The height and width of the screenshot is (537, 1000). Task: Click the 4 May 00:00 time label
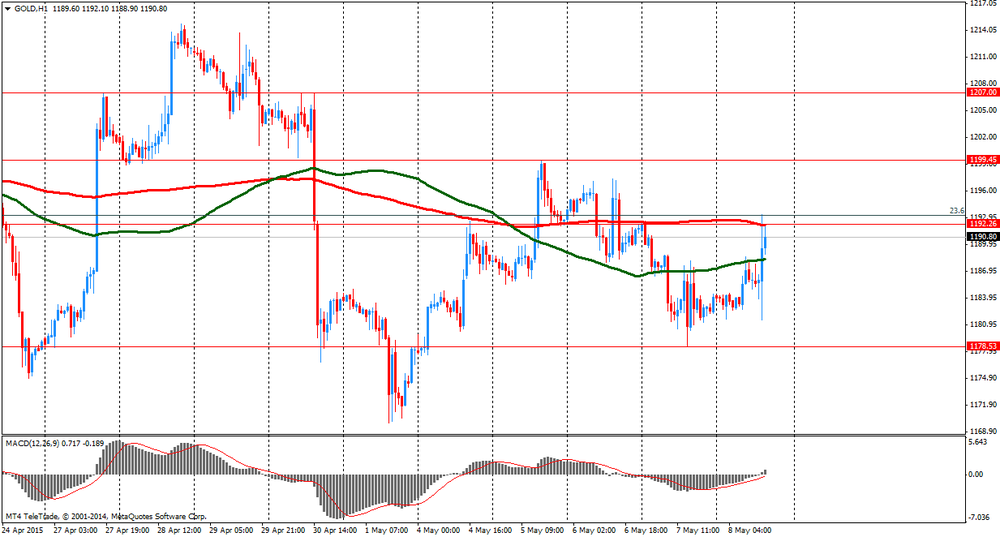pyautogui.click(x=439, y=530)
